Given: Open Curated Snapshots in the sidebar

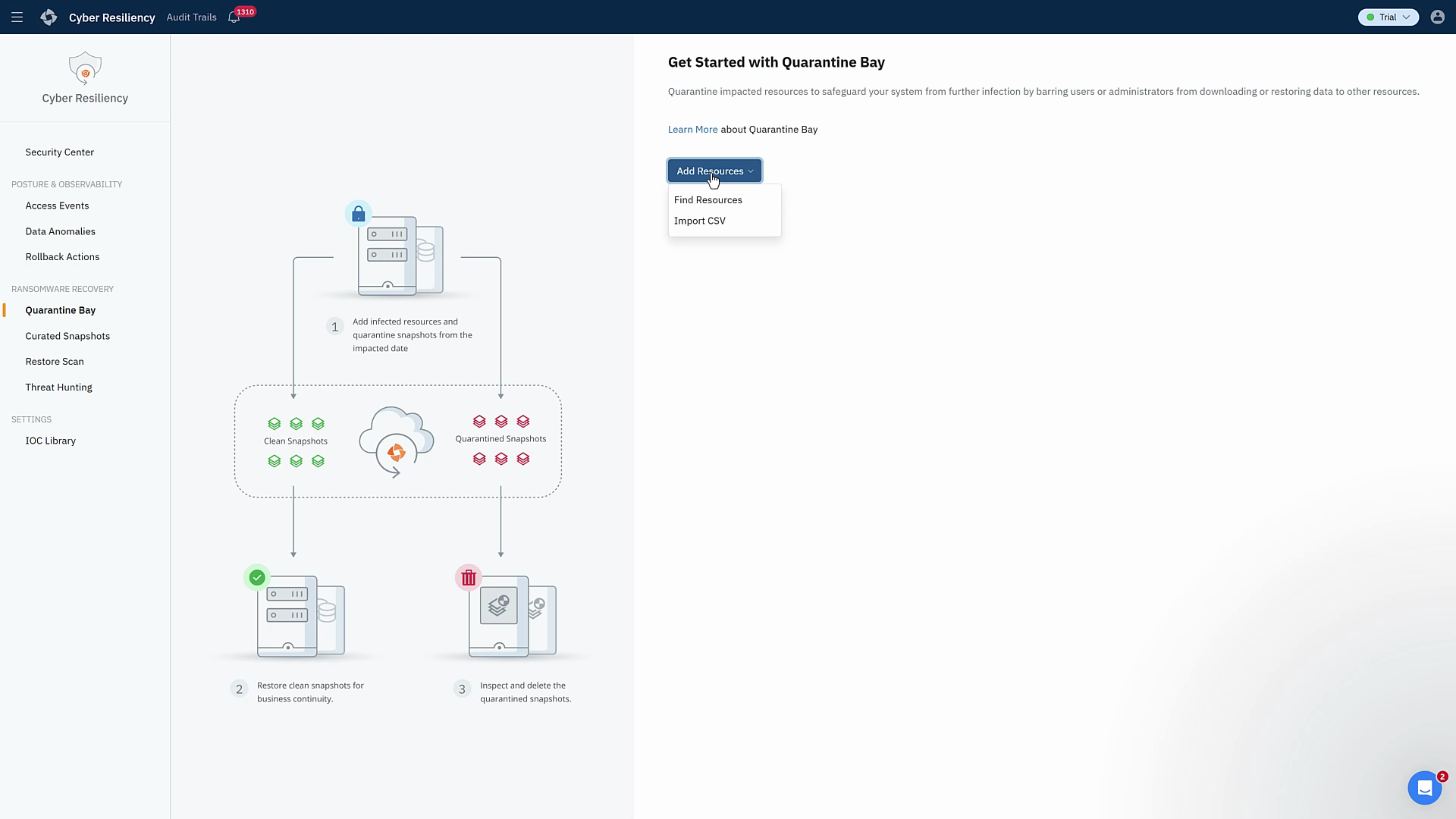Looking at the screenshot, I should (x=67, y=336).
